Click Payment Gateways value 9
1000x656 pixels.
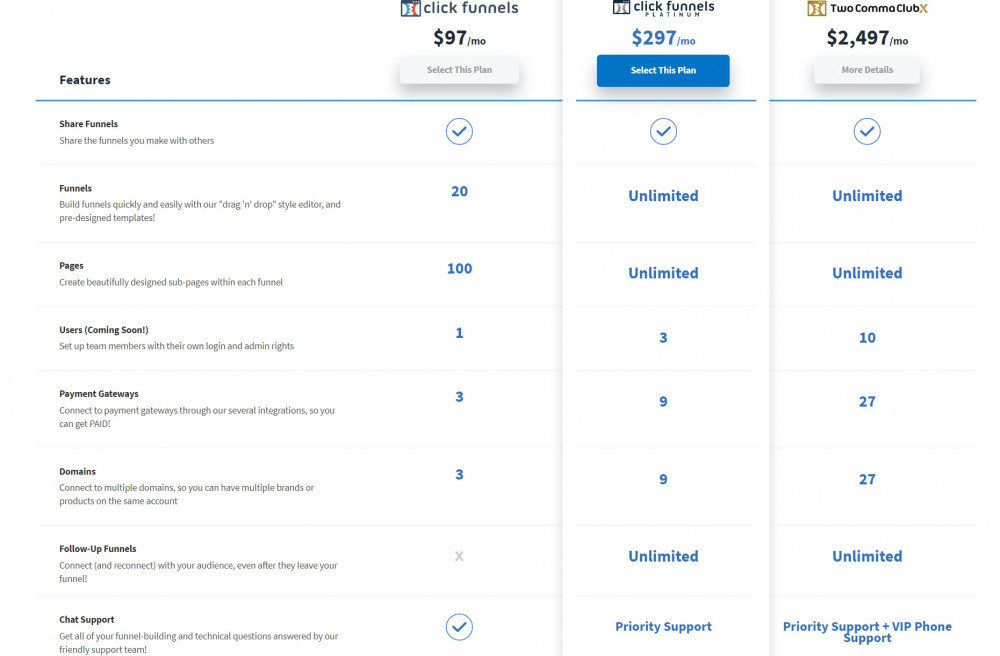point(663,401)
